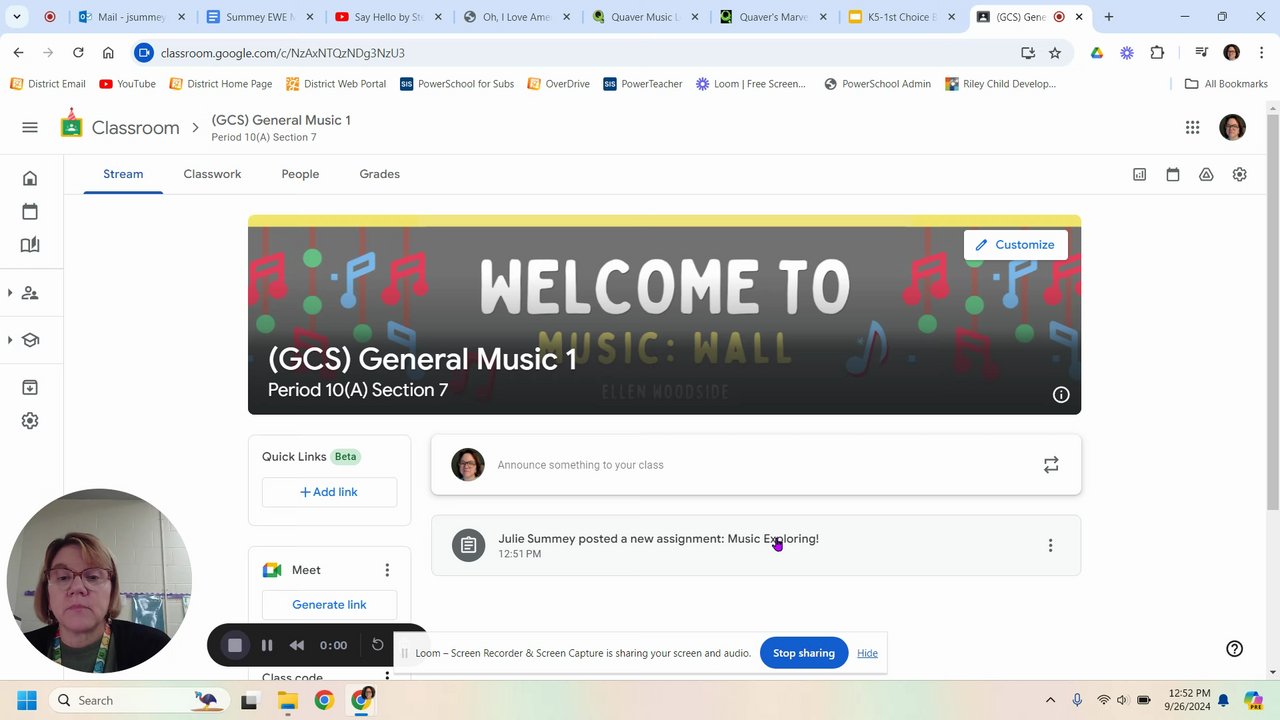Click the reuse post icon
1280x720 pixels.
(1051, 465)
